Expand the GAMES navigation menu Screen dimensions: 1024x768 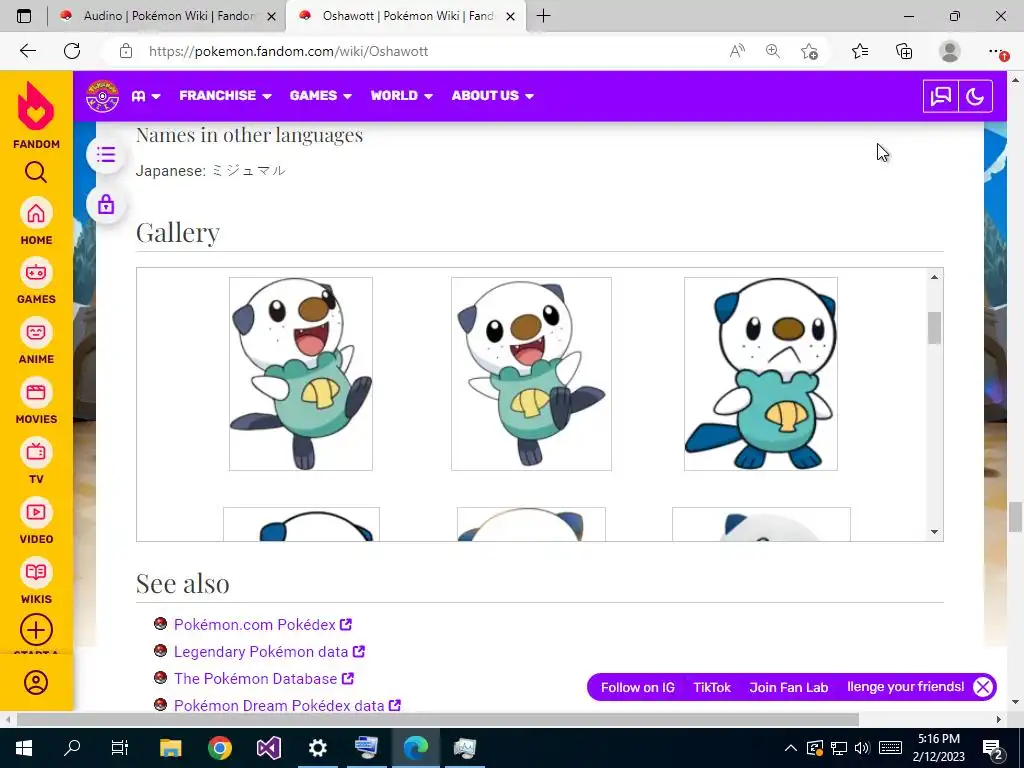pos(321,96)
